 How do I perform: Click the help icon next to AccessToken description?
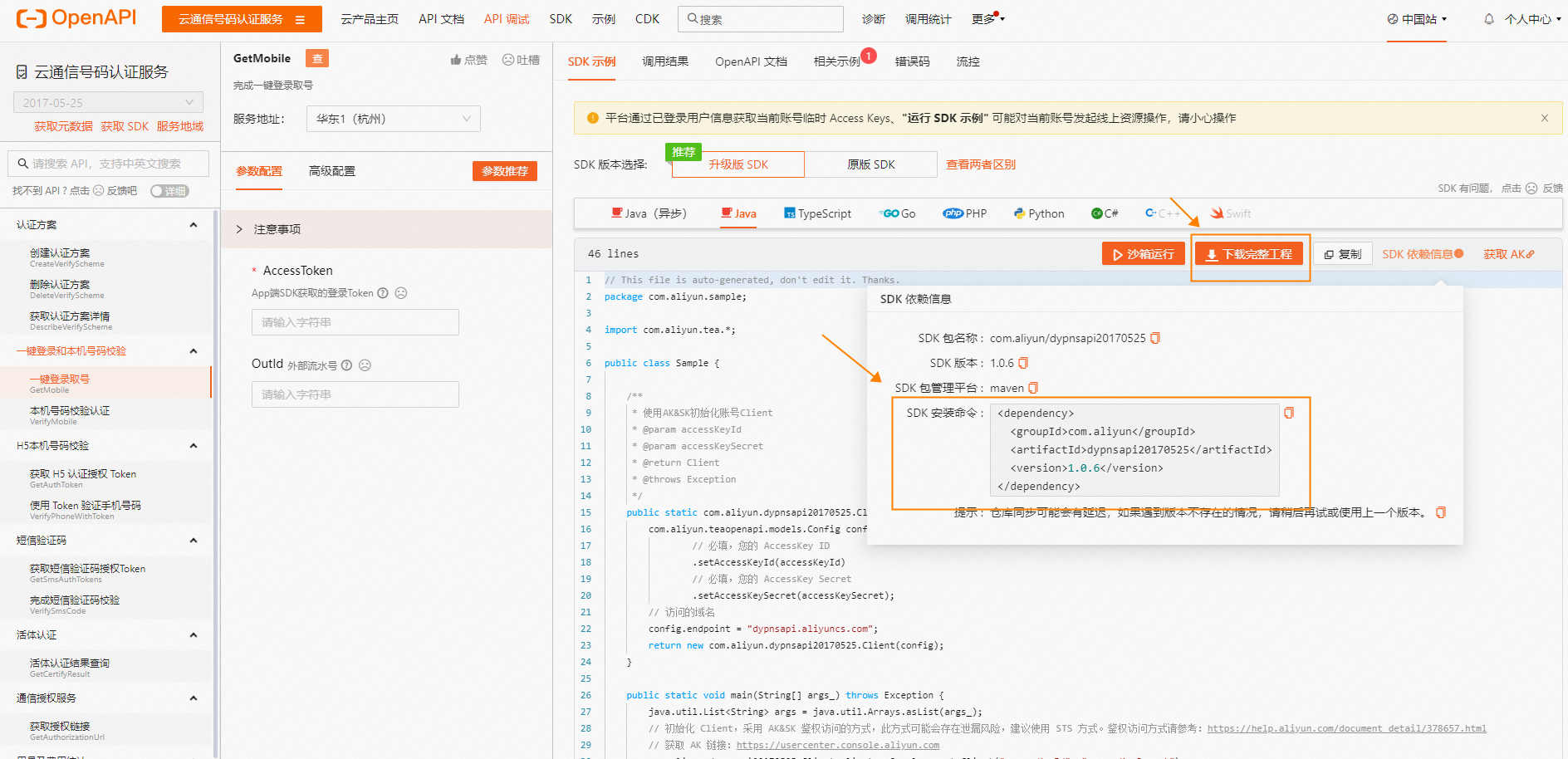click(383, 293)
